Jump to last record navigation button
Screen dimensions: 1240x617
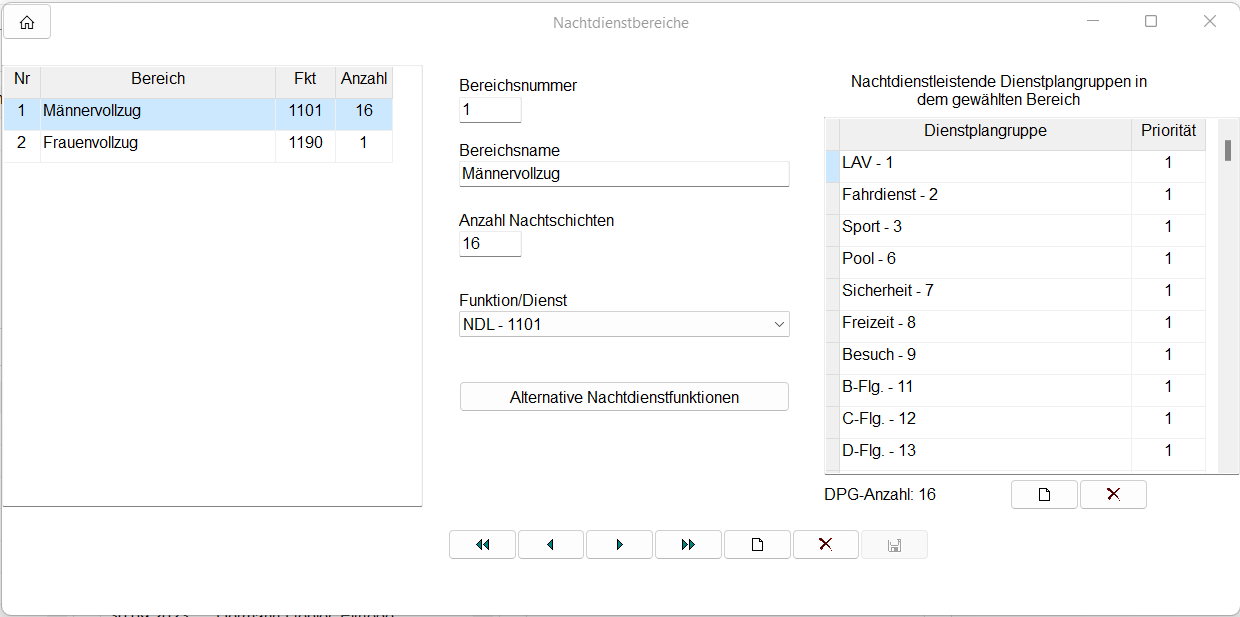[x=688, y=545]
